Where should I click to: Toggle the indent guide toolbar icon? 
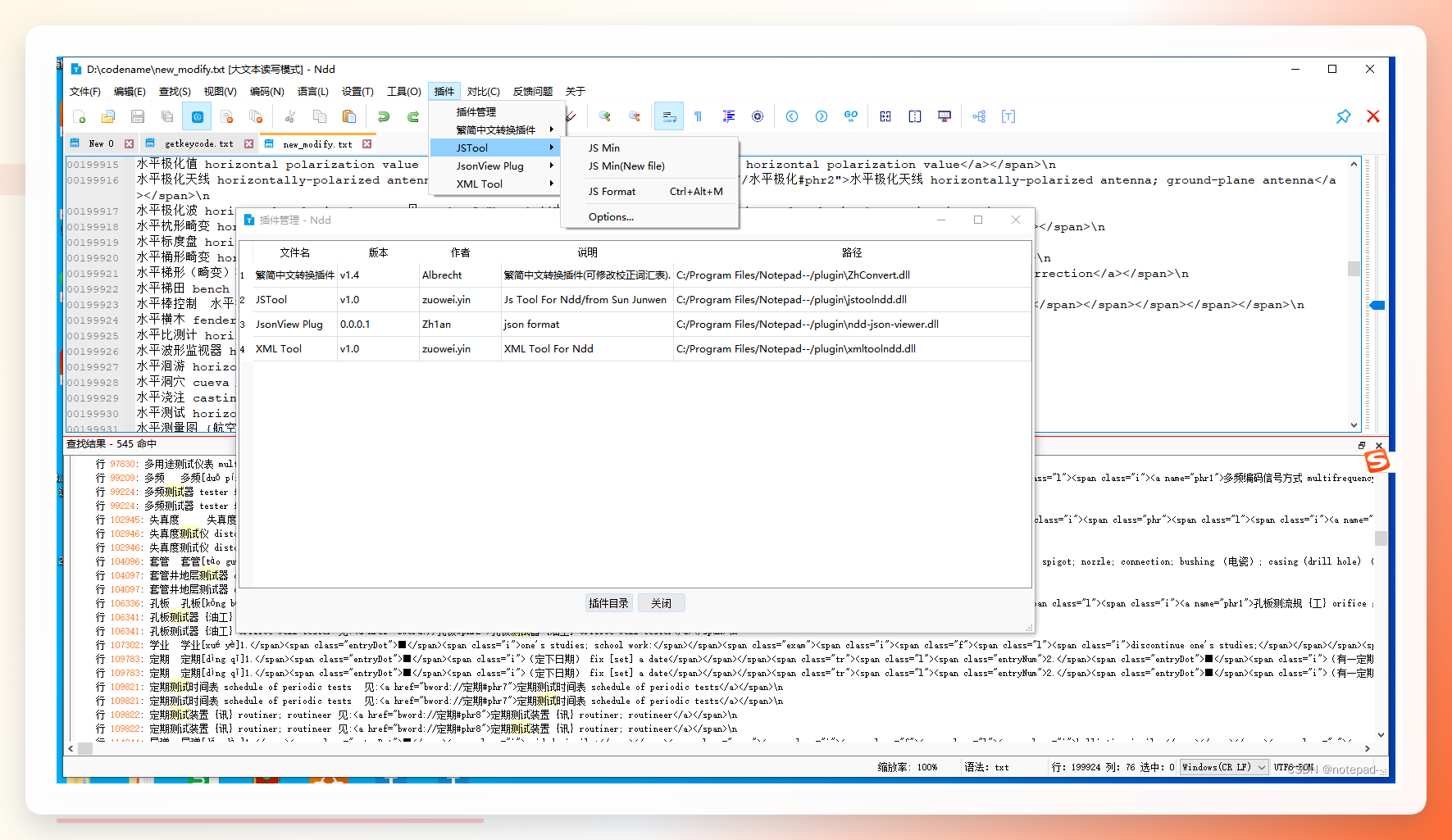[x=728, y=116]
